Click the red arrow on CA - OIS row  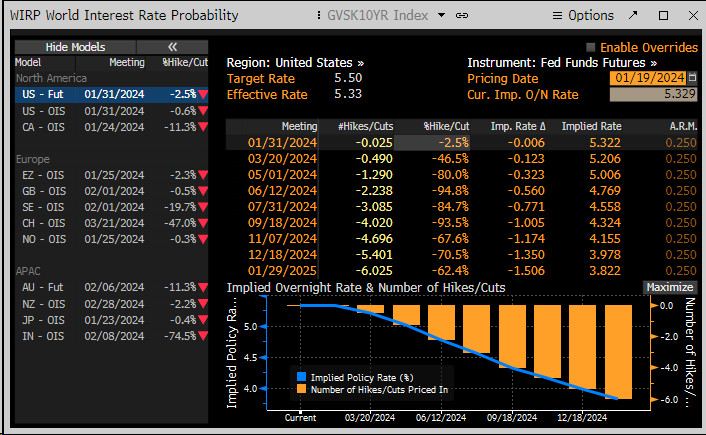[x=203, y=127]
